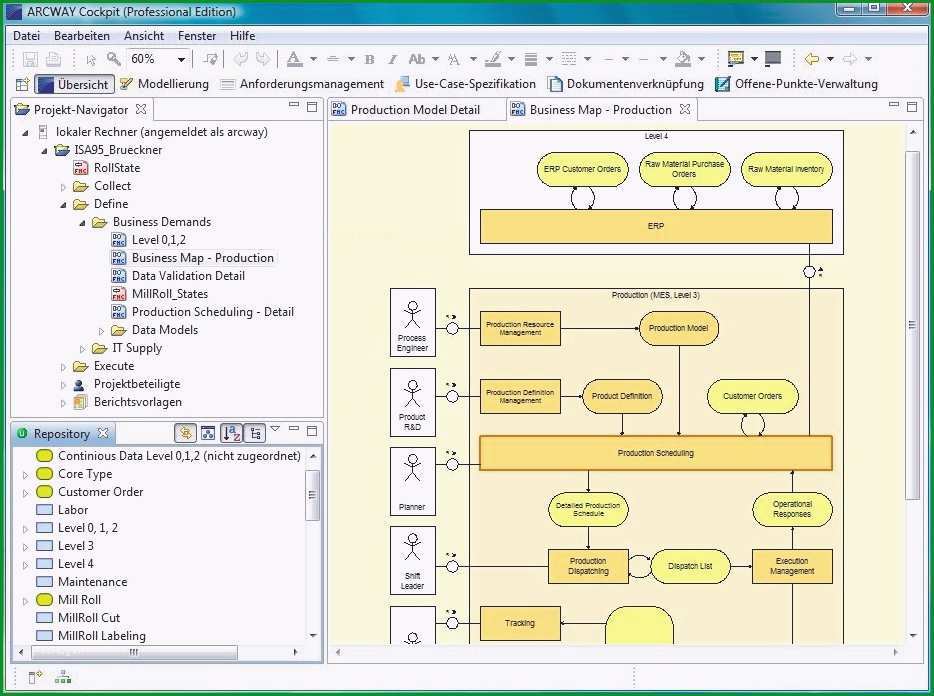Screen dimensions: 934x696
Task: Click the diagram vertical scrollbar thumb
Action: point(912,325)
